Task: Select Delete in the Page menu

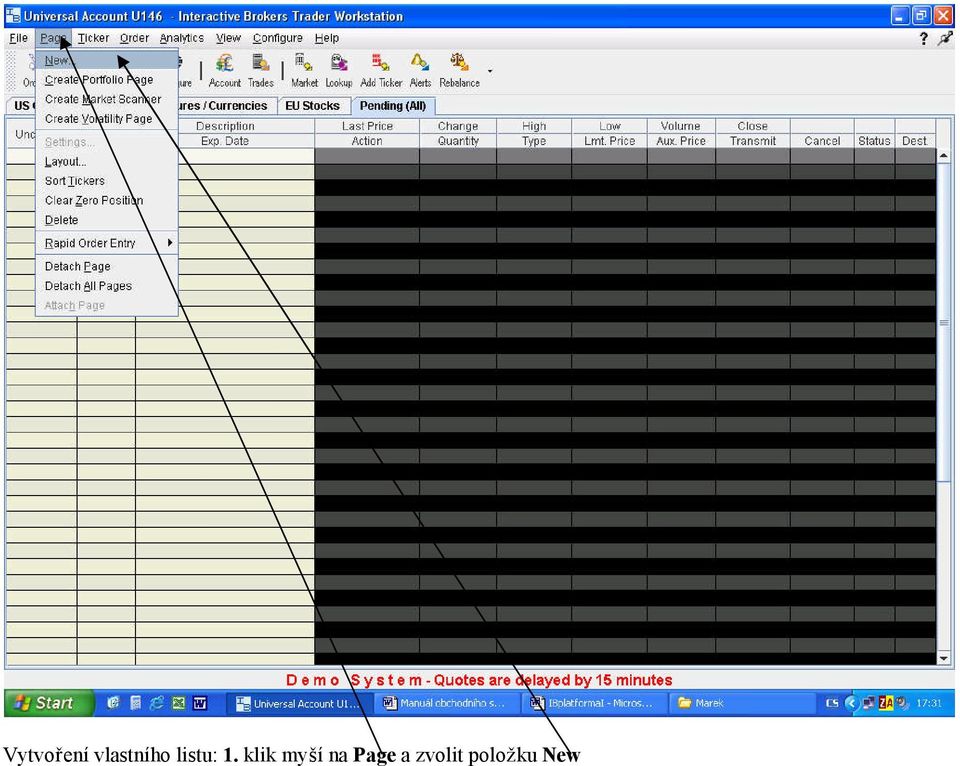Action: pyautogui.click(x=107, y=220)
